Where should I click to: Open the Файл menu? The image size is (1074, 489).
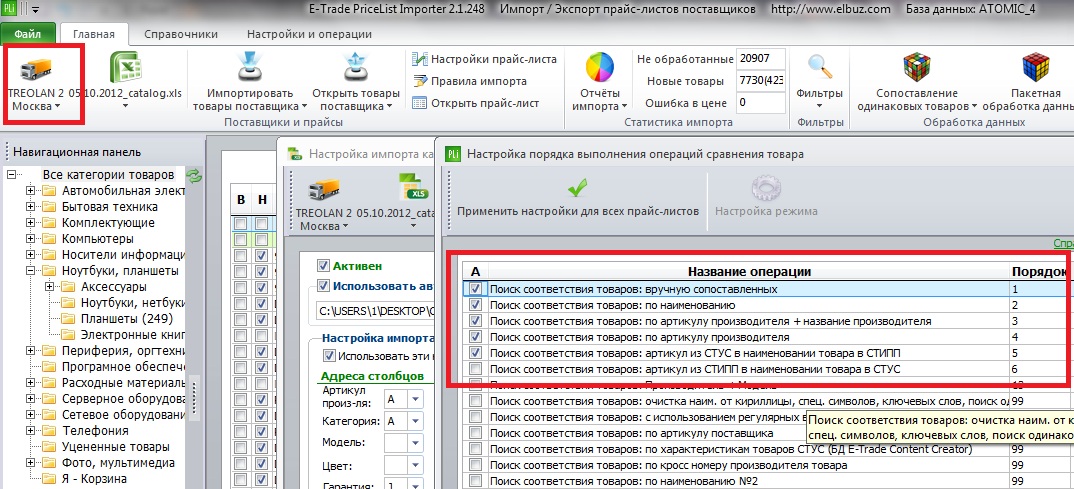27,34
